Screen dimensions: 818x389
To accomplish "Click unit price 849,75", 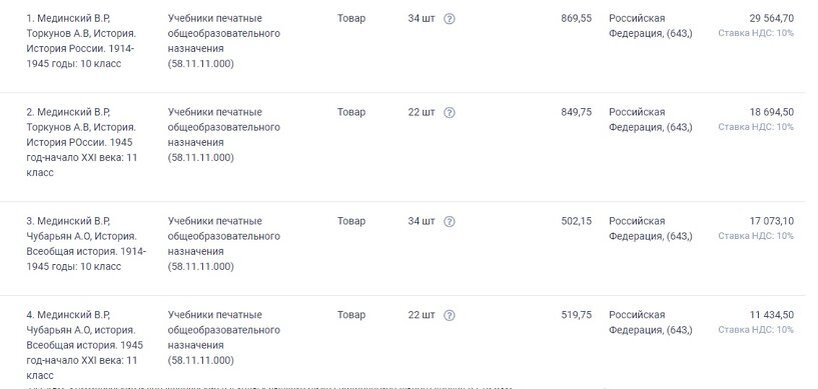I will click(576, 113).
